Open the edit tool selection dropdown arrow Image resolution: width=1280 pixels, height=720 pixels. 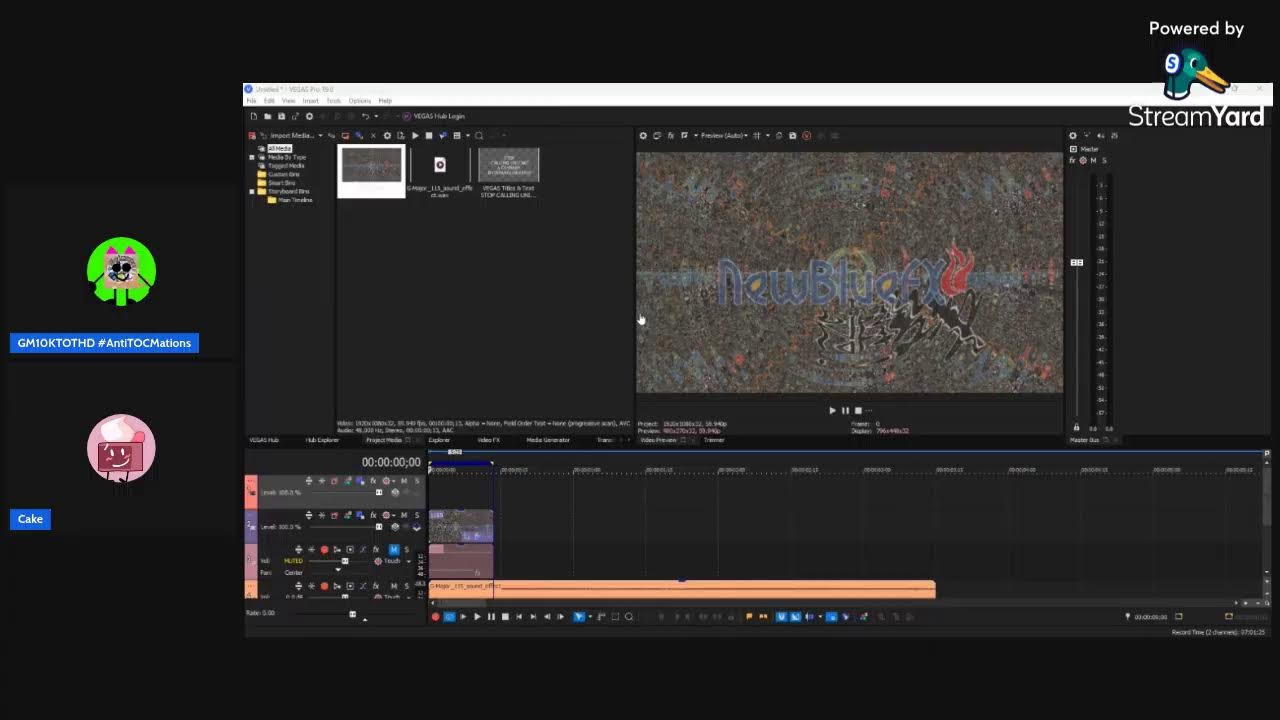point(590,617)
